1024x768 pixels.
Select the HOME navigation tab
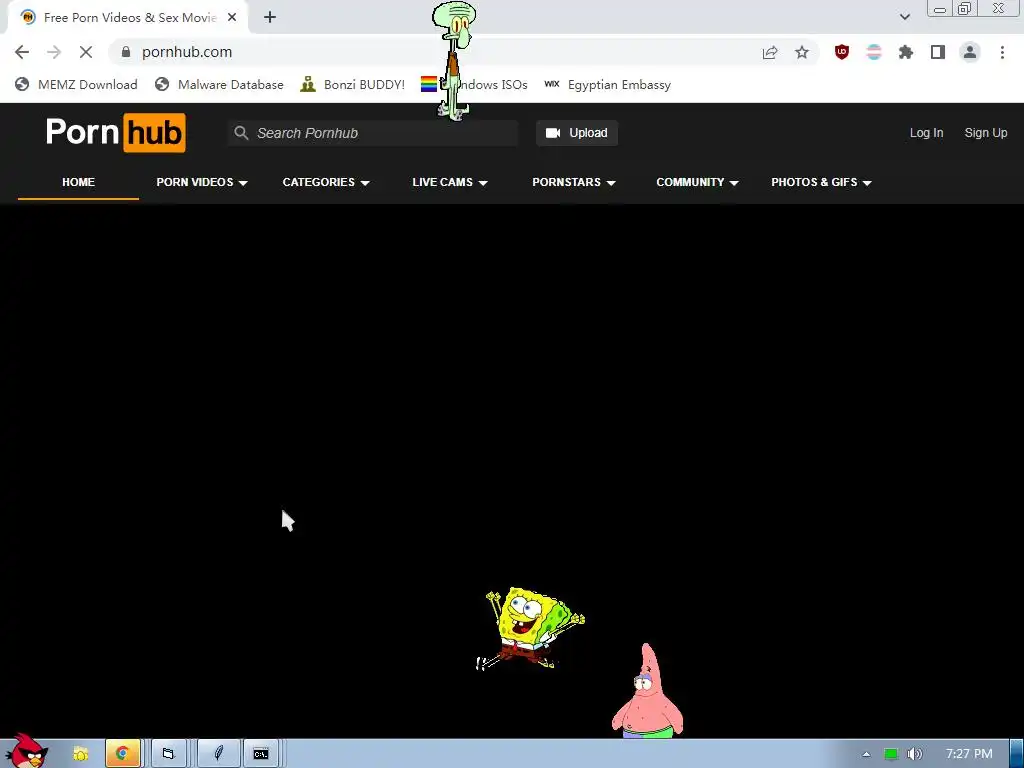(78, 182)
